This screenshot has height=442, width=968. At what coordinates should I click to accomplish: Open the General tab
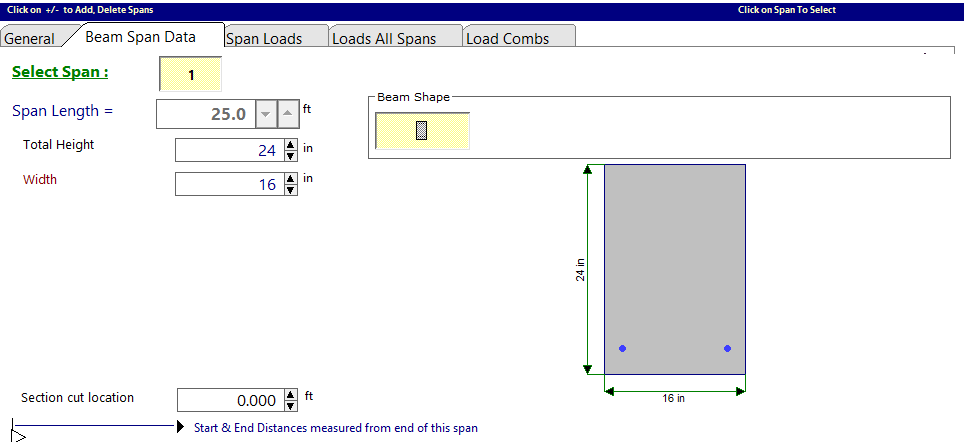point(29,38)
